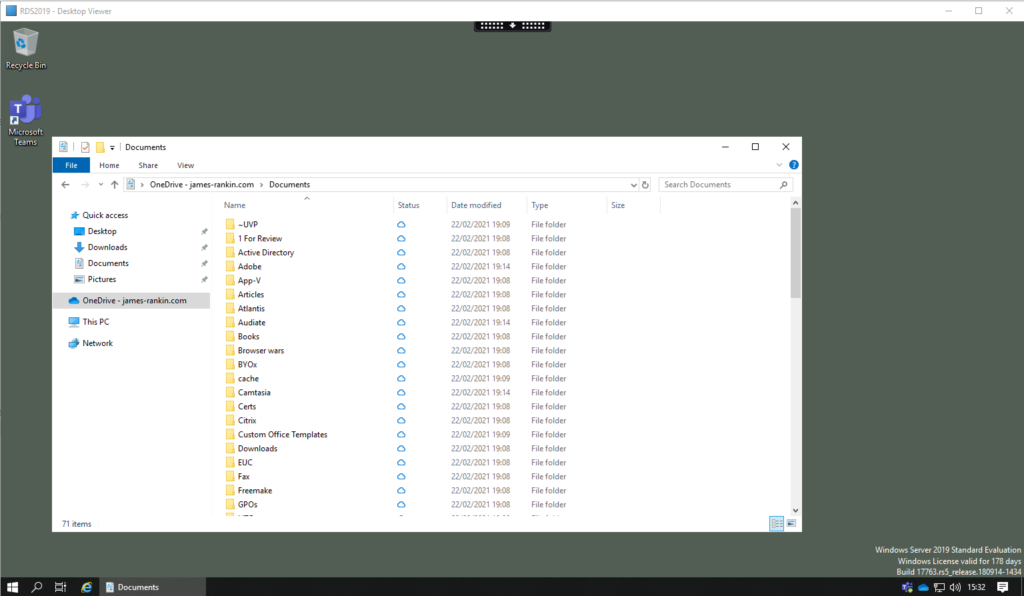The height and width of the screenshot is (596, 1024).
Task: Click the Explorer Help question mark icon
Action: pyautogui.click(x=793, y=165)
